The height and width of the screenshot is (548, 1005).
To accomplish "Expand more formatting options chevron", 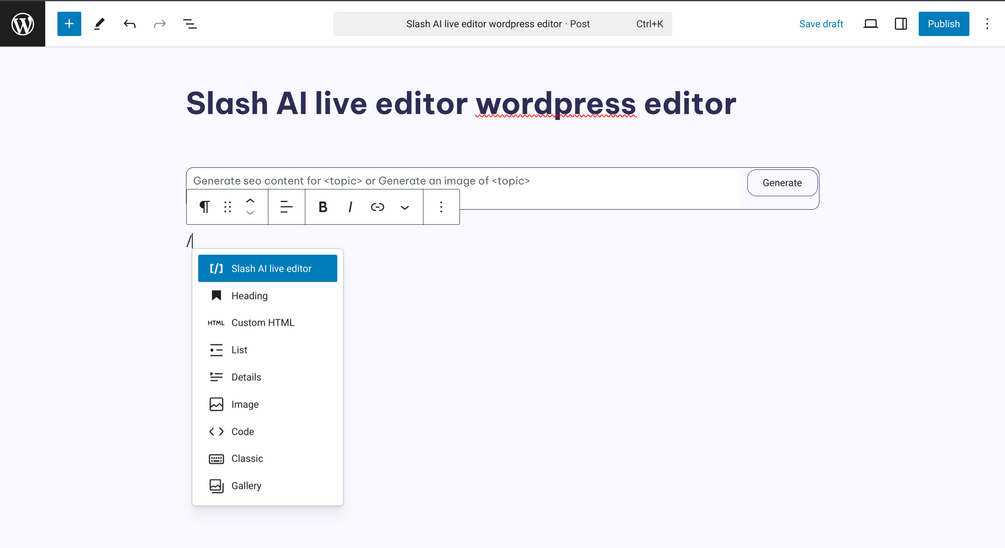I will [404, 207].
